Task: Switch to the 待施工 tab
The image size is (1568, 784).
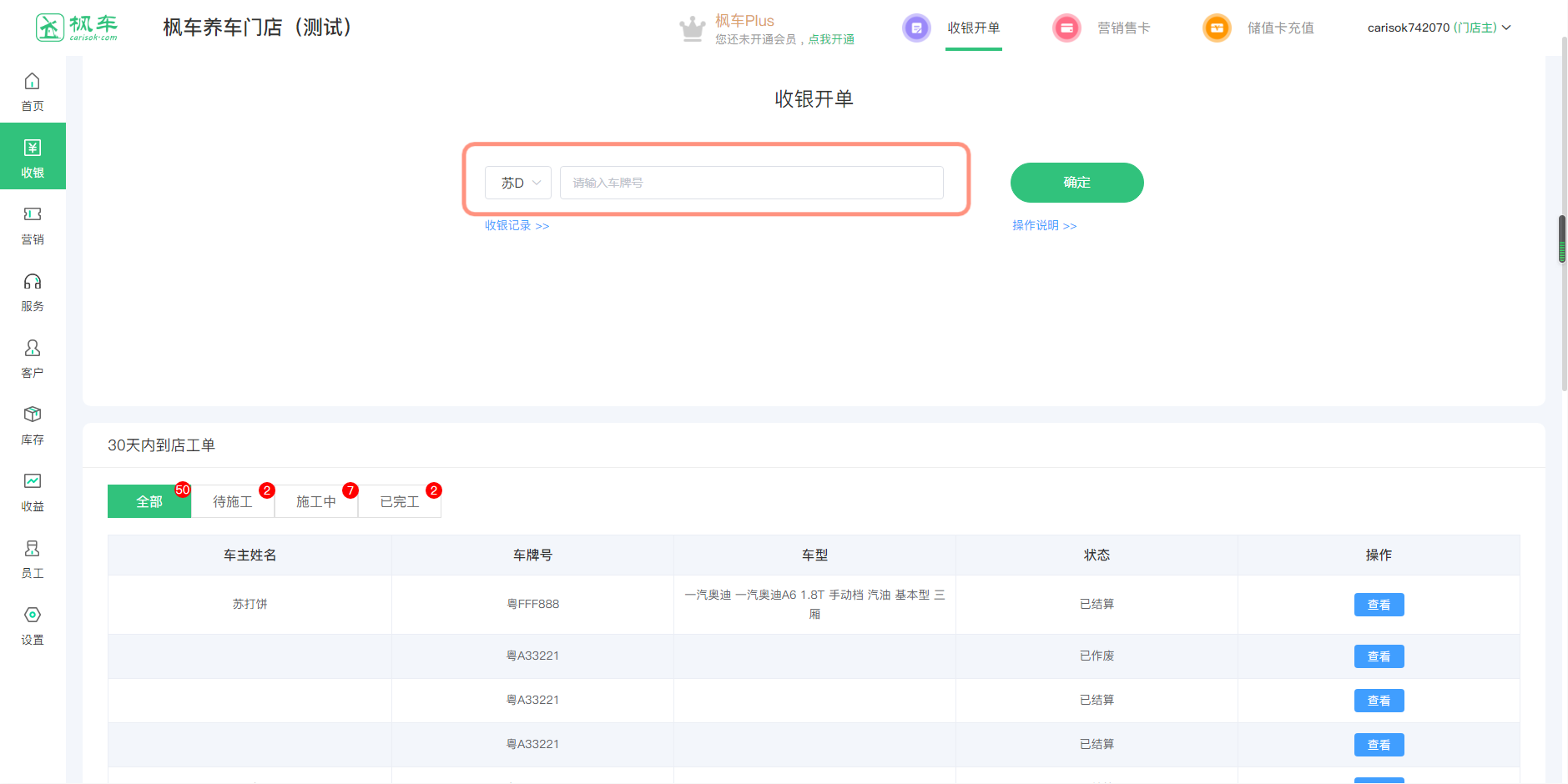Action: [x=233, y=501]
